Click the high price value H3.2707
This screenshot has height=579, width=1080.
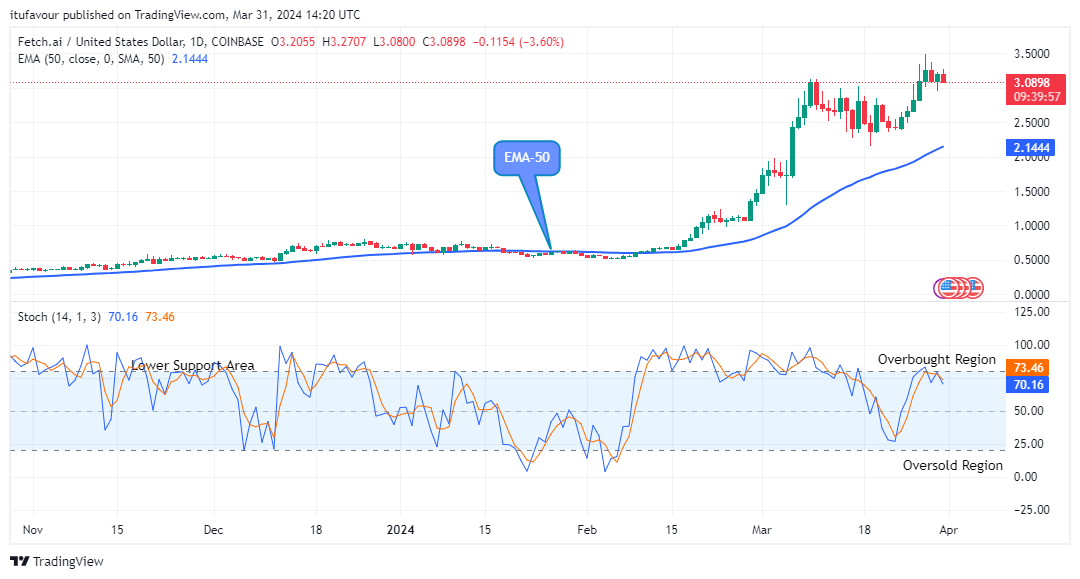(x=344, y=42)
